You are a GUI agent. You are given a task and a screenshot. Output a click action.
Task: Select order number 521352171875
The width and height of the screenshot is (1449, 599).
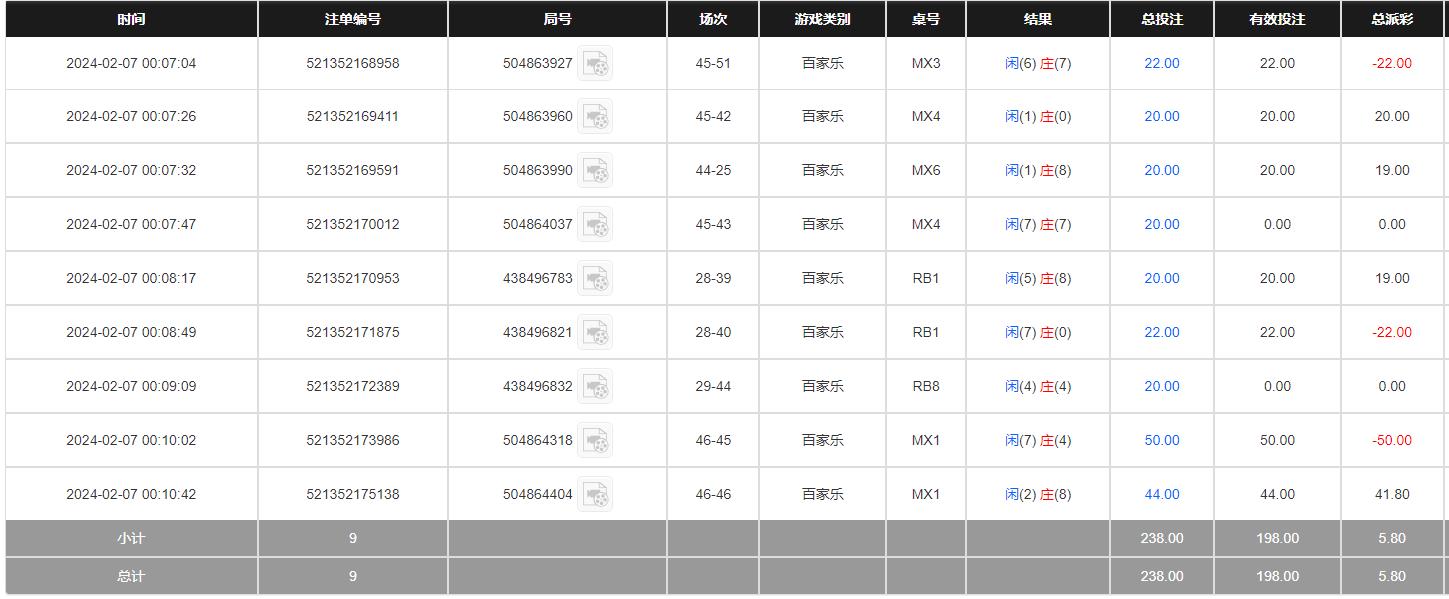353,332
